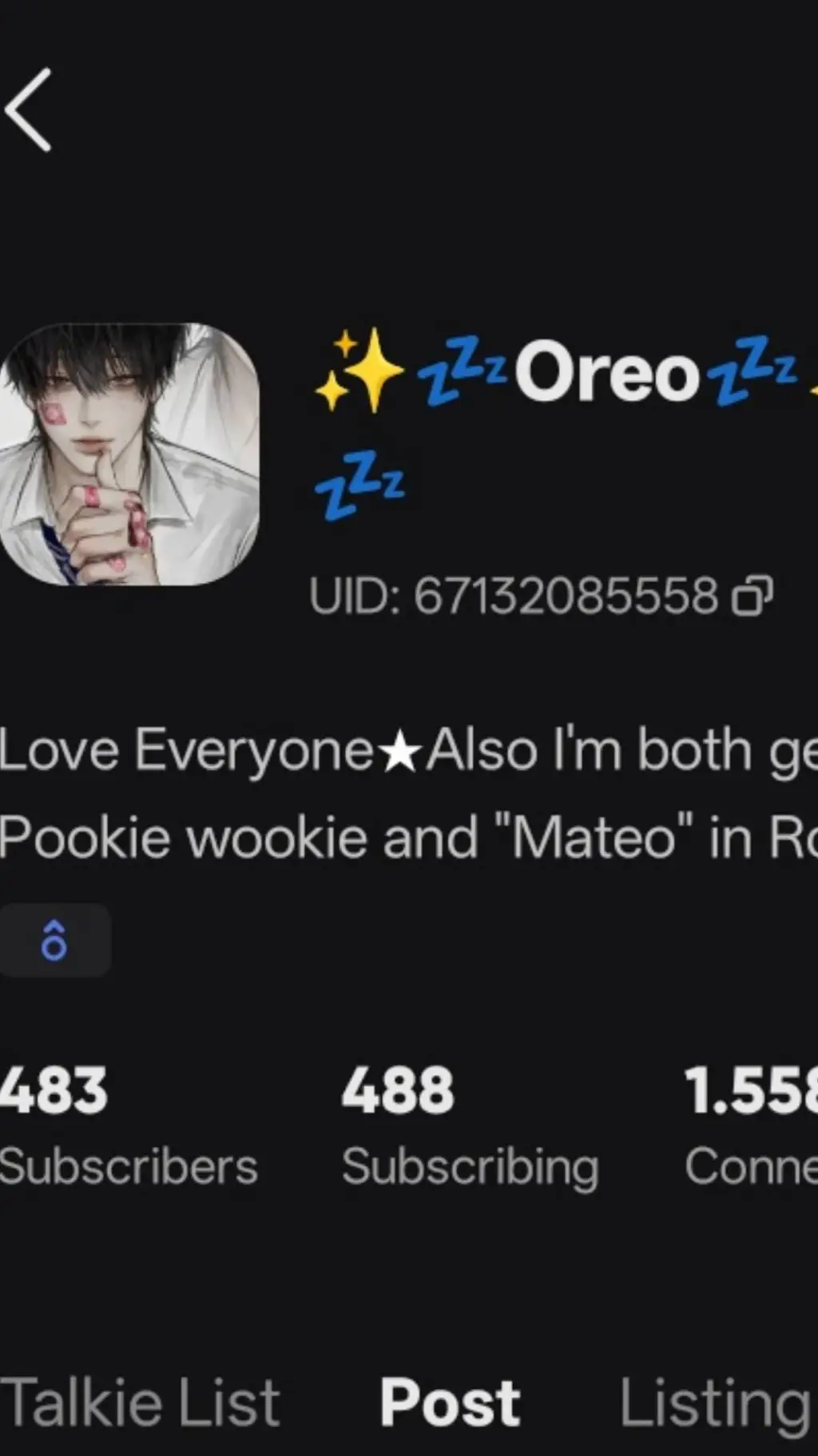
Task: Tap the number 488
Action: click(398, 1090)
